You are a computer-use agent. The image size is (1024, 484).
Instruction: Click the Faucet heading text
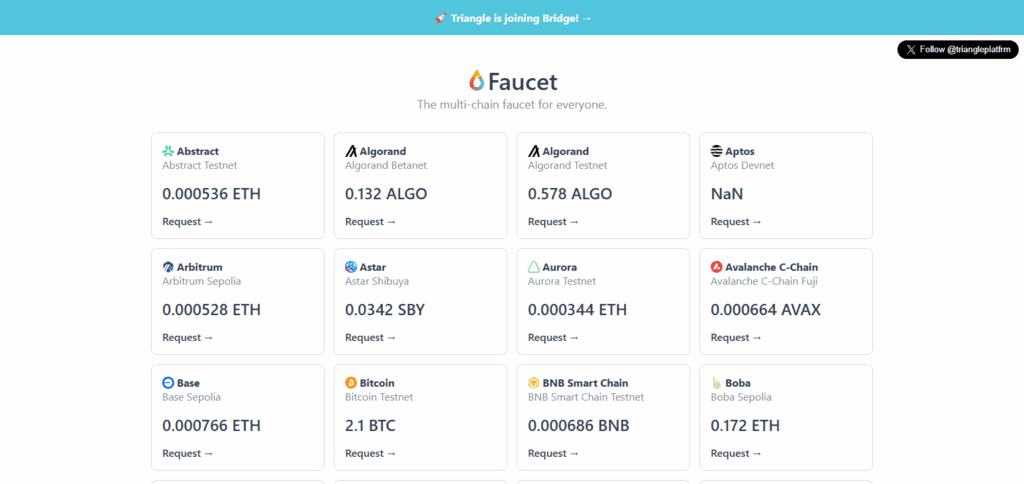[523, 82]
